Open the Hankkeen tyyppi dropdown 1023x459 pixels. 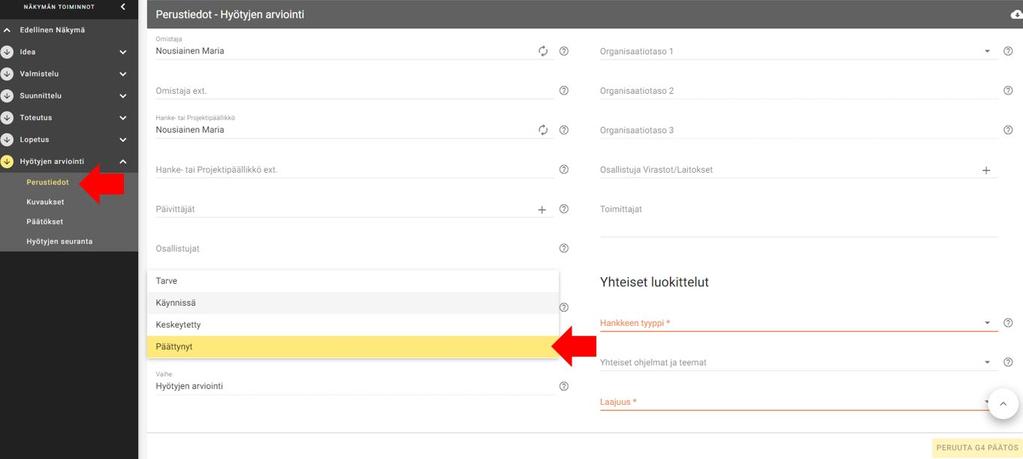tap(799, 322)
